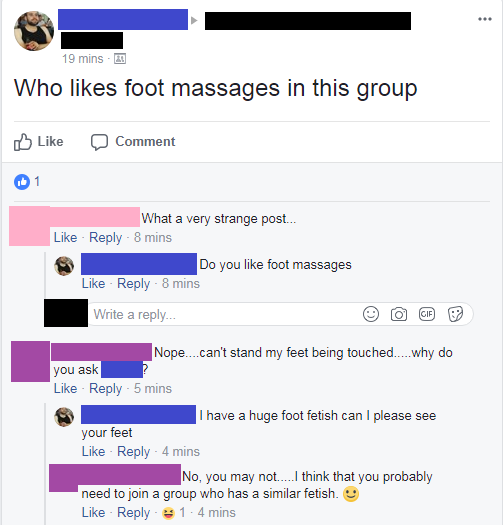Reply to the 'What a very strange post...' comment
503x525 pixels.
click(105, 237)
